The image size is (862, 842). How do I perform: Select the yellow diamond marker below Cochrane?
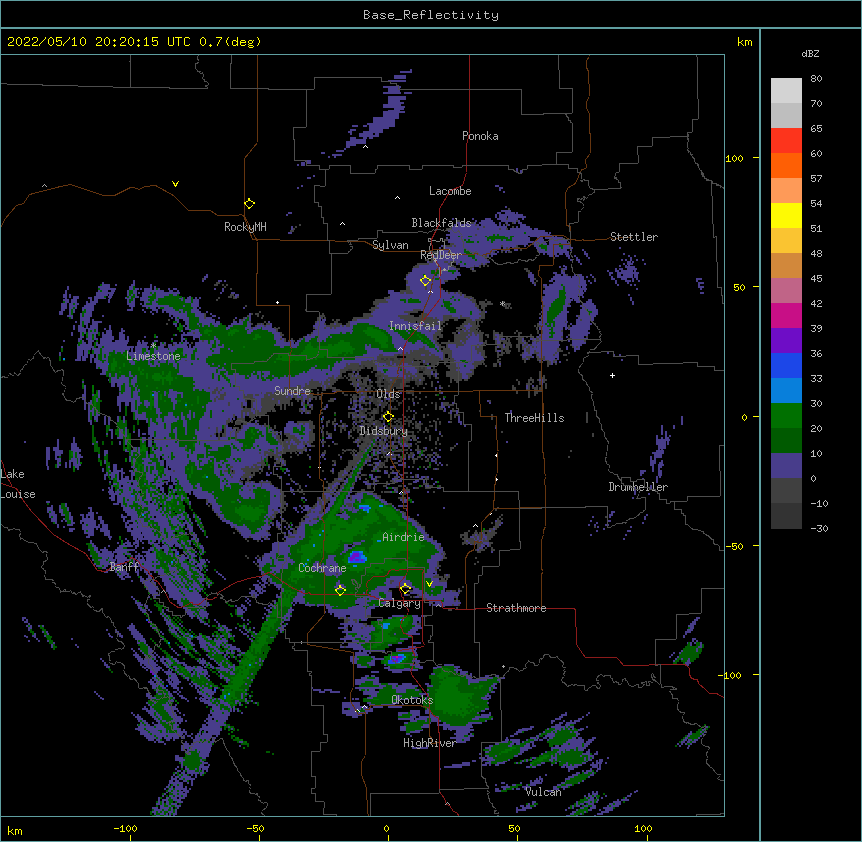click(340, 590)
